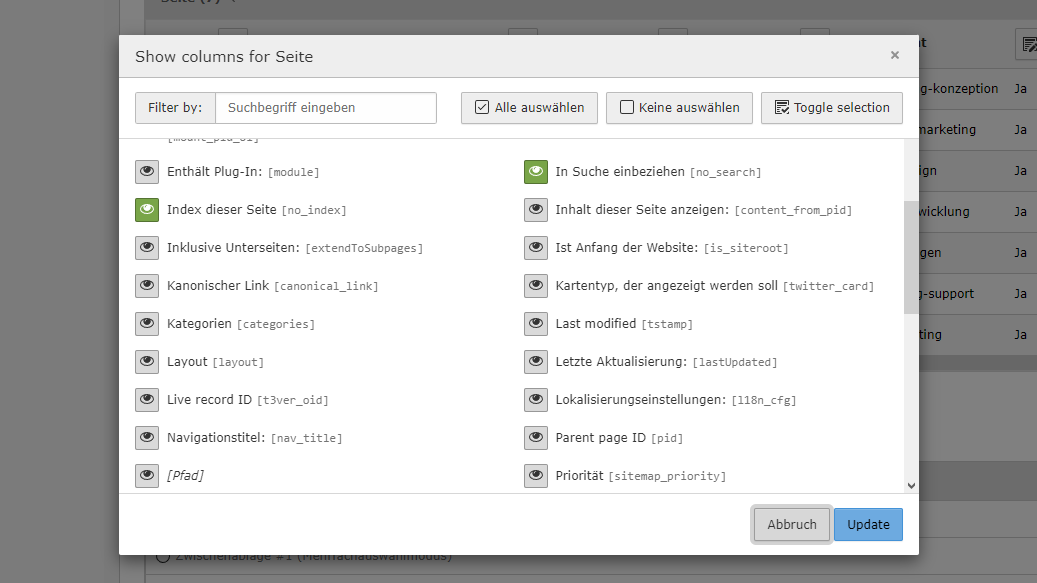Hide the Index dieser Seite column
The image size is (1037, 583).
click(x=147, y=209)
